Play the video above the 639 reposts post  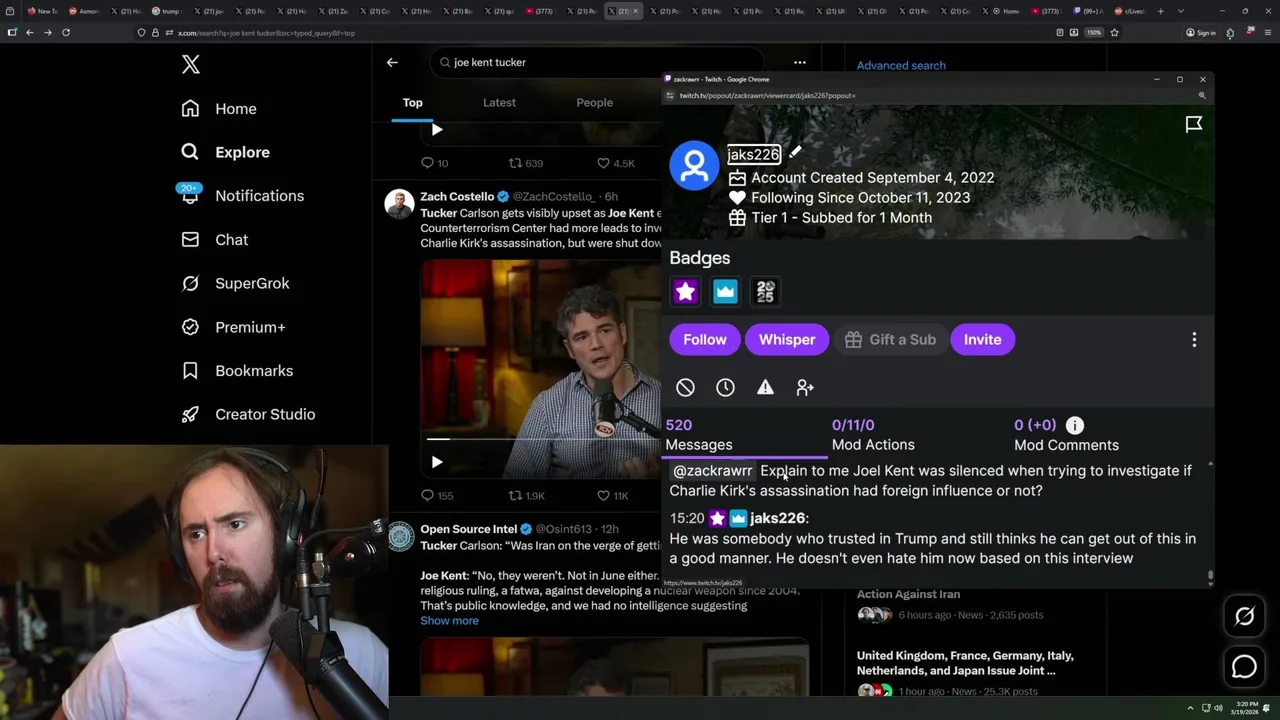[437, 130]
